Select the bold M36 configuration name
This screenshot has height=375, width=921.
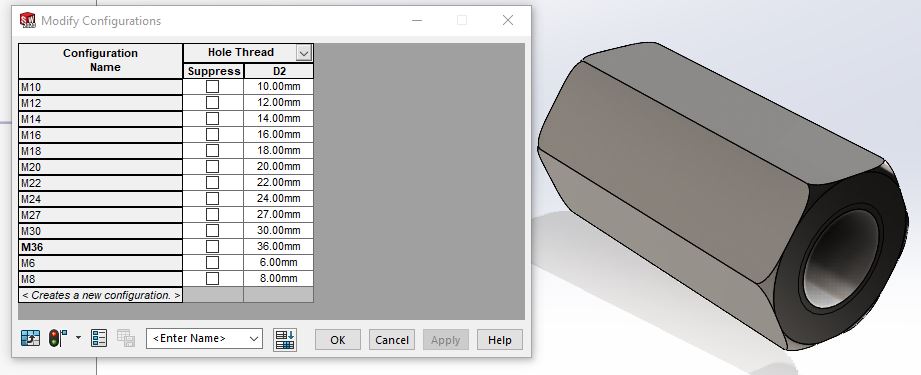click(100, 247)
